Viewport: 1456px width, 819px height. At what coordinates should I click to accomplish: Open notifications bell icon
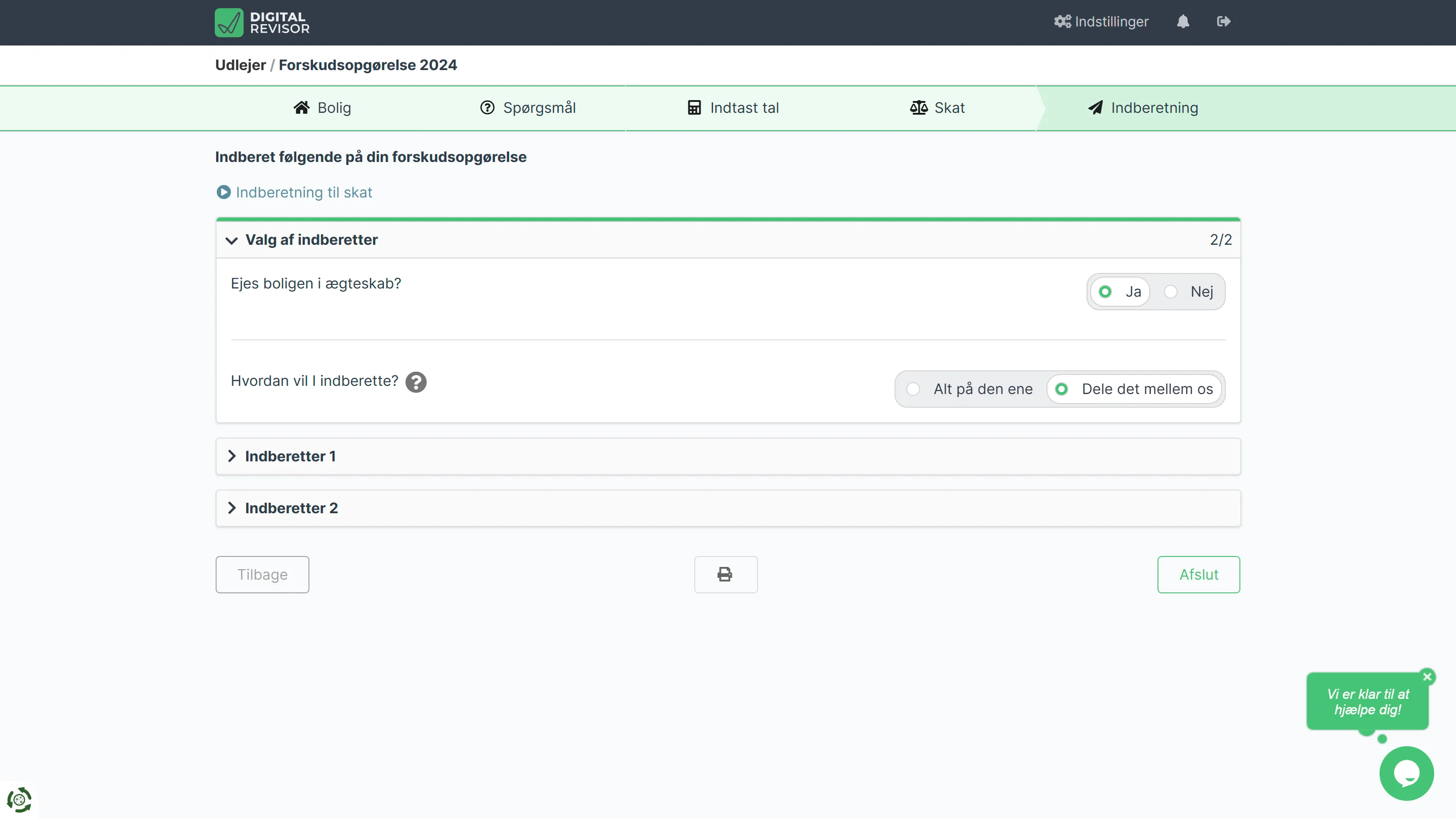[1183, 21]
